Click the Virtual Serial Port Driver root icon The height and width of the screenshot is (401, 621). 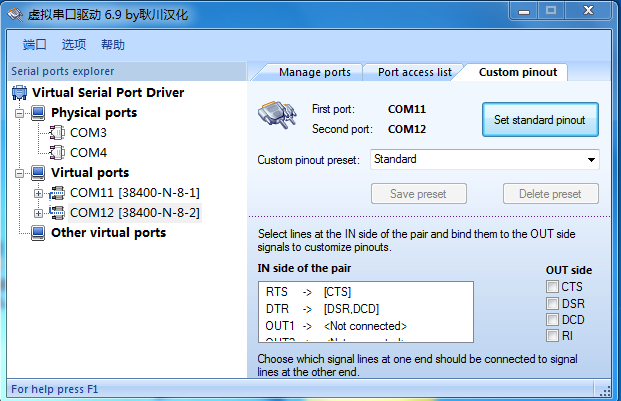tap(19, 93)
